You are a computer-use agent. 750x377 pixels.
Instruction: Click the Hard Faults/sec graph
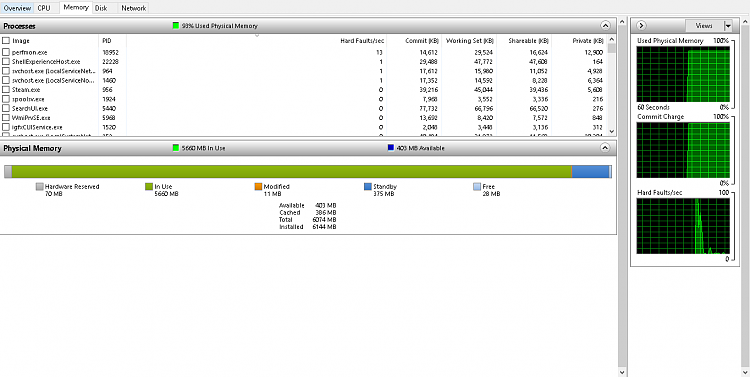pos(683,226)
